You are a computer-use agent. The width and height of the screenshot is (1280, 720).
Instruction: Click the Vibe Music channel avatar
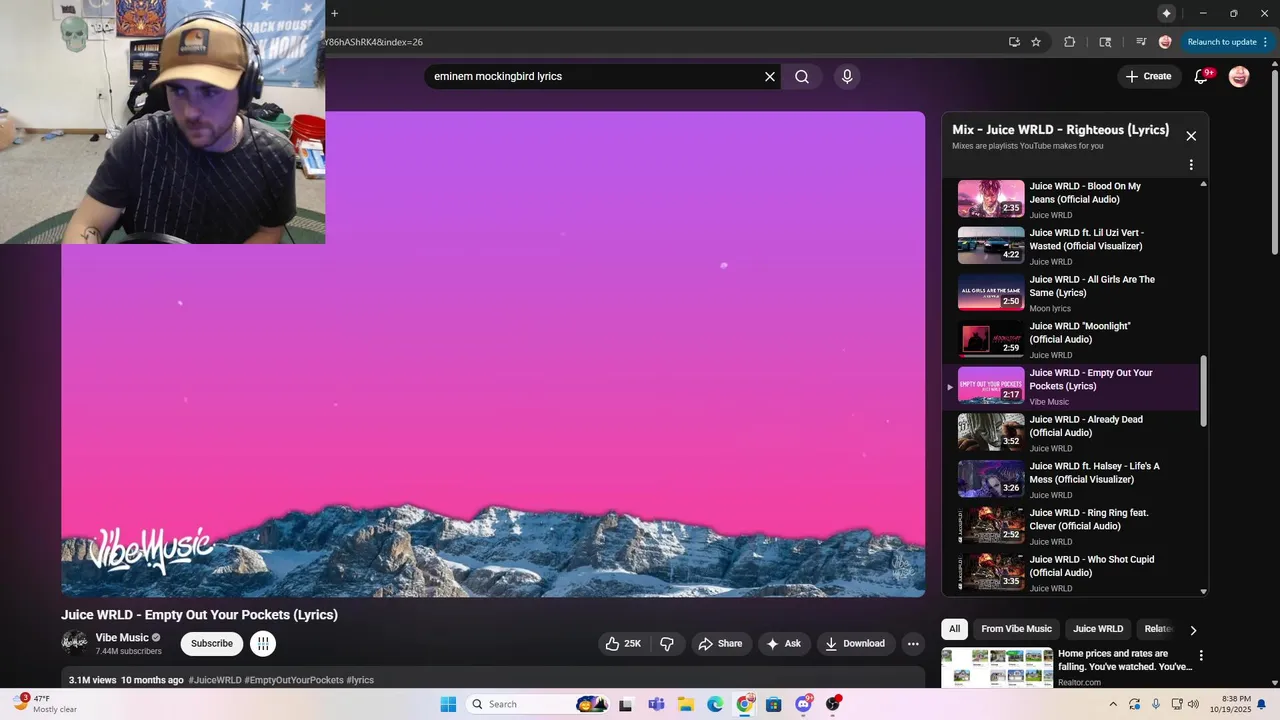74,643
